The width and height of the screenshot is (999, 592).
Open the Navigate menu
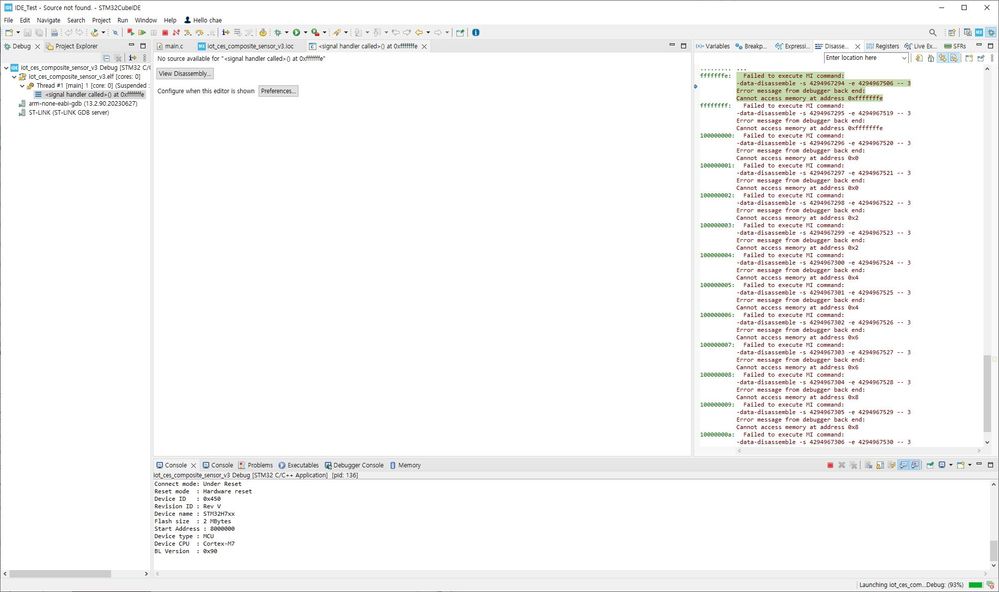click(x=48, y=20)
